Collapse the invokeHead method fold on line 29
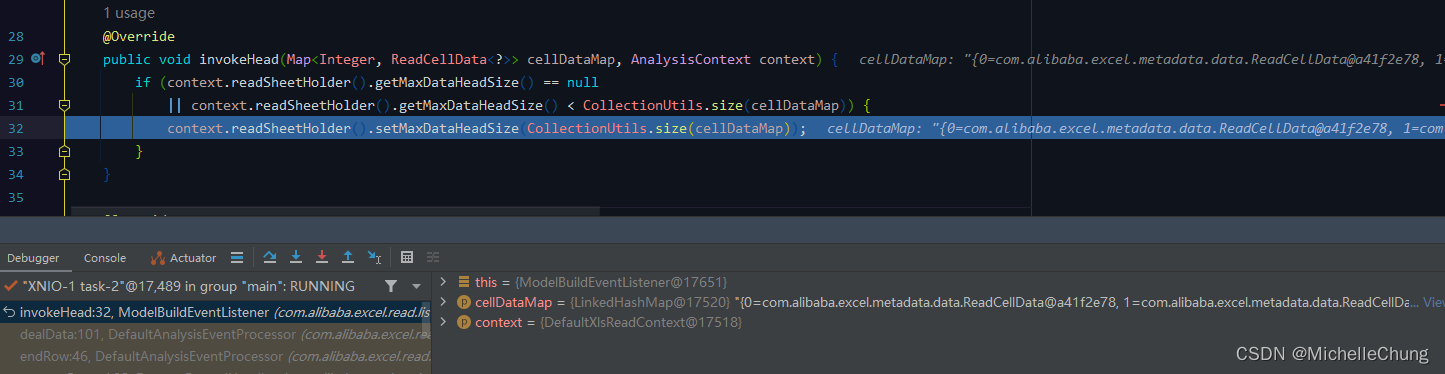 65,60
